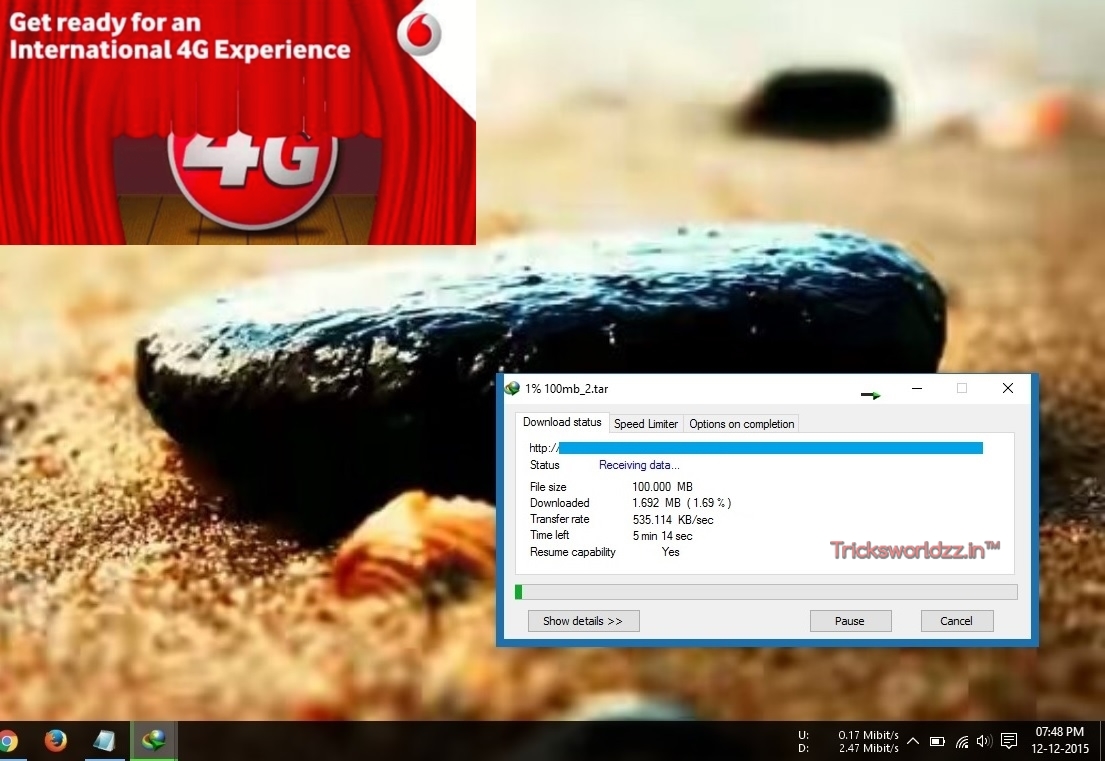Cancel the current download
The height and width of the screenshot is (761, 1105).
click(x=956, y=621)
